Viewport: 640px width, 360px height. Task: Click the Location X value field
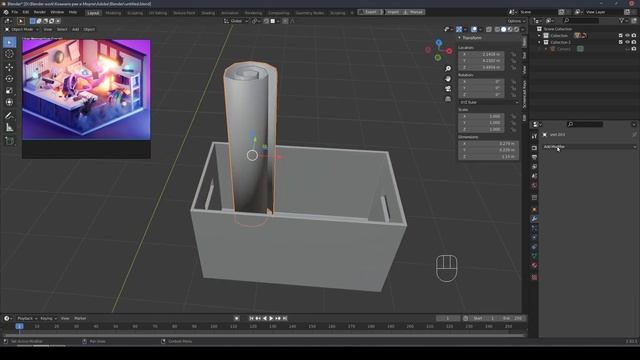482,54
